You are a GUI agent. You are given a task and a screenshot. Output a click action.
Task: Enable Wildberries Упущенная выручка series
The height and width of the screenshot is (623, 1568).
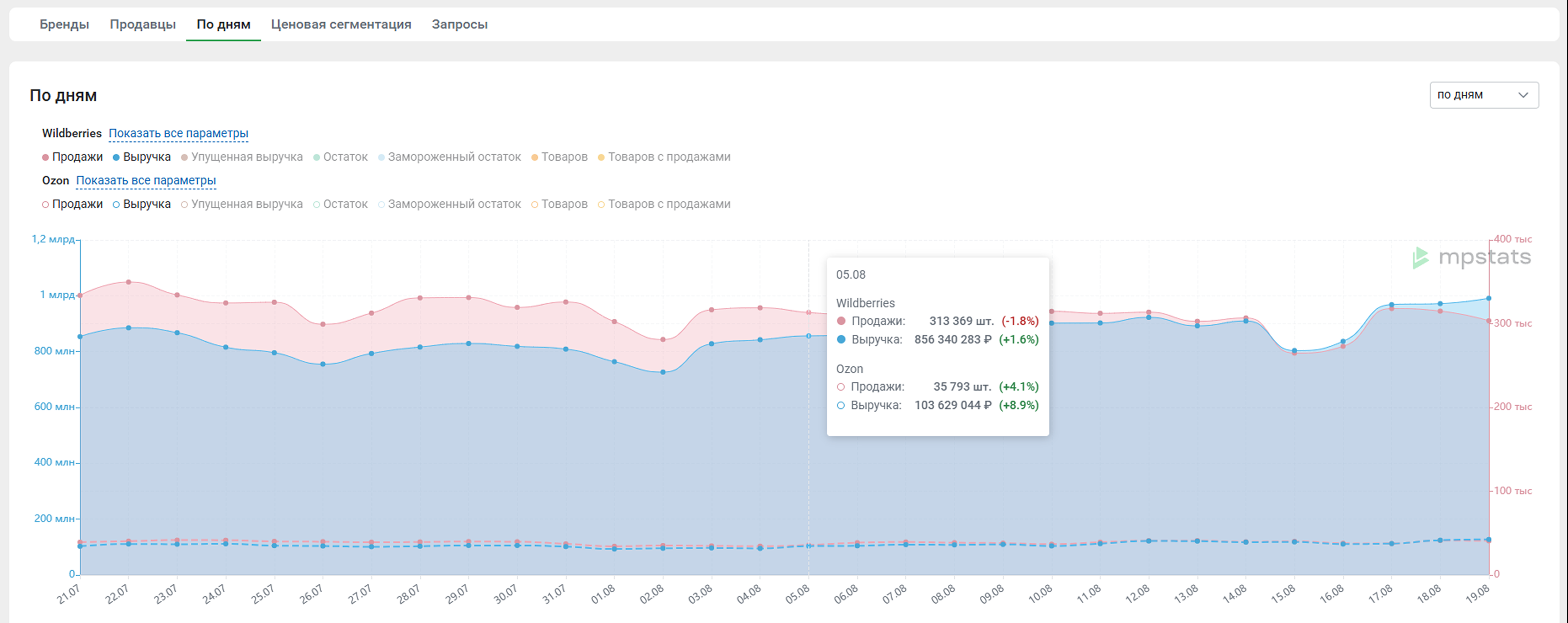pyautogui.click(x=242, y=157)
